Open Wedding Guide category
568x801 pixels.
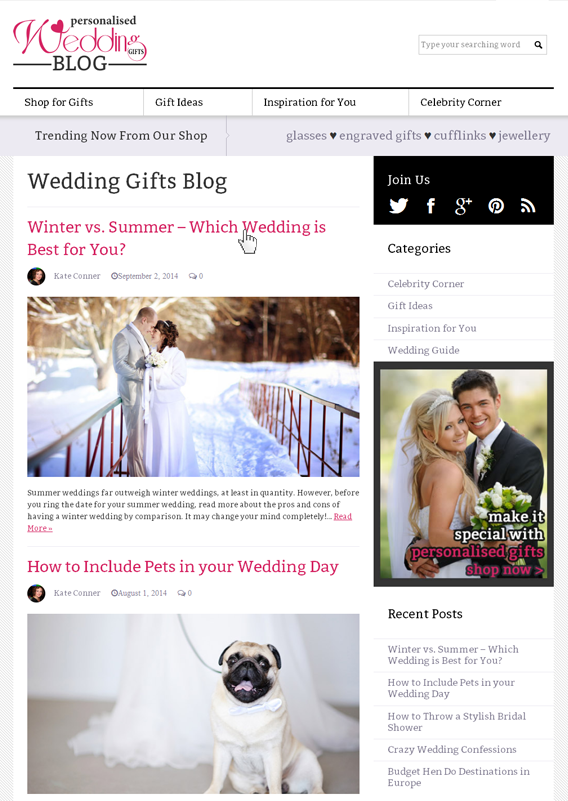click(x=423, y=350)
